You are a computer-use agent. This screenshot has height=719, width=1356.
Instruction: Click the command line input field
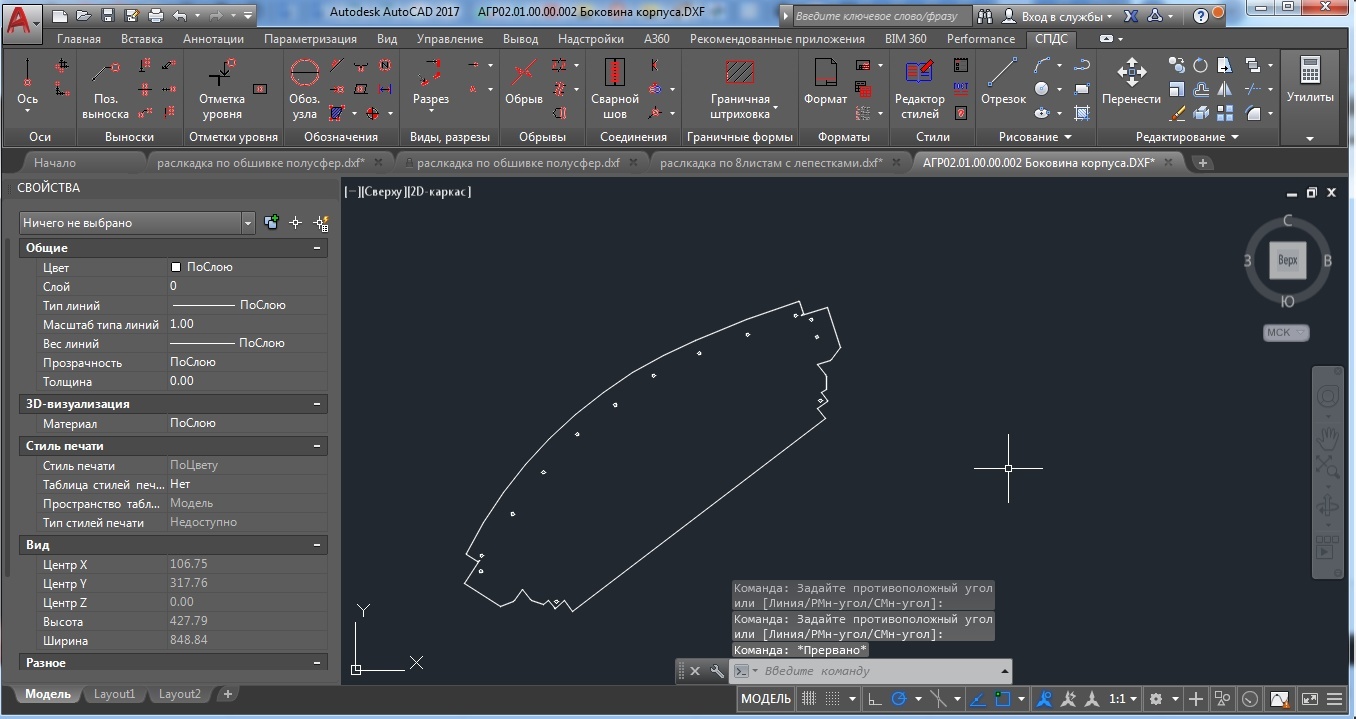(875, 671)
